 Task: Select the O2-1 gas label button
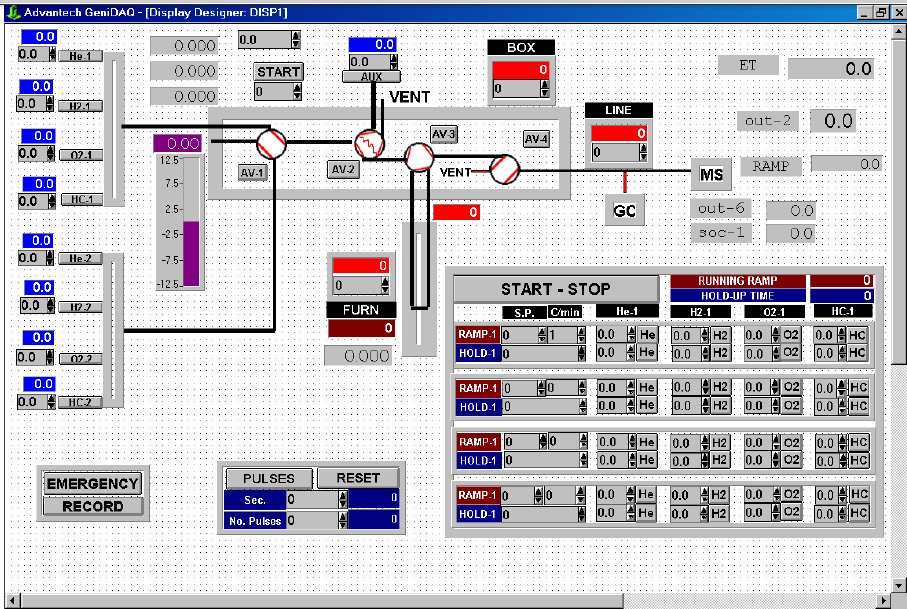click(x=81, y=155)
